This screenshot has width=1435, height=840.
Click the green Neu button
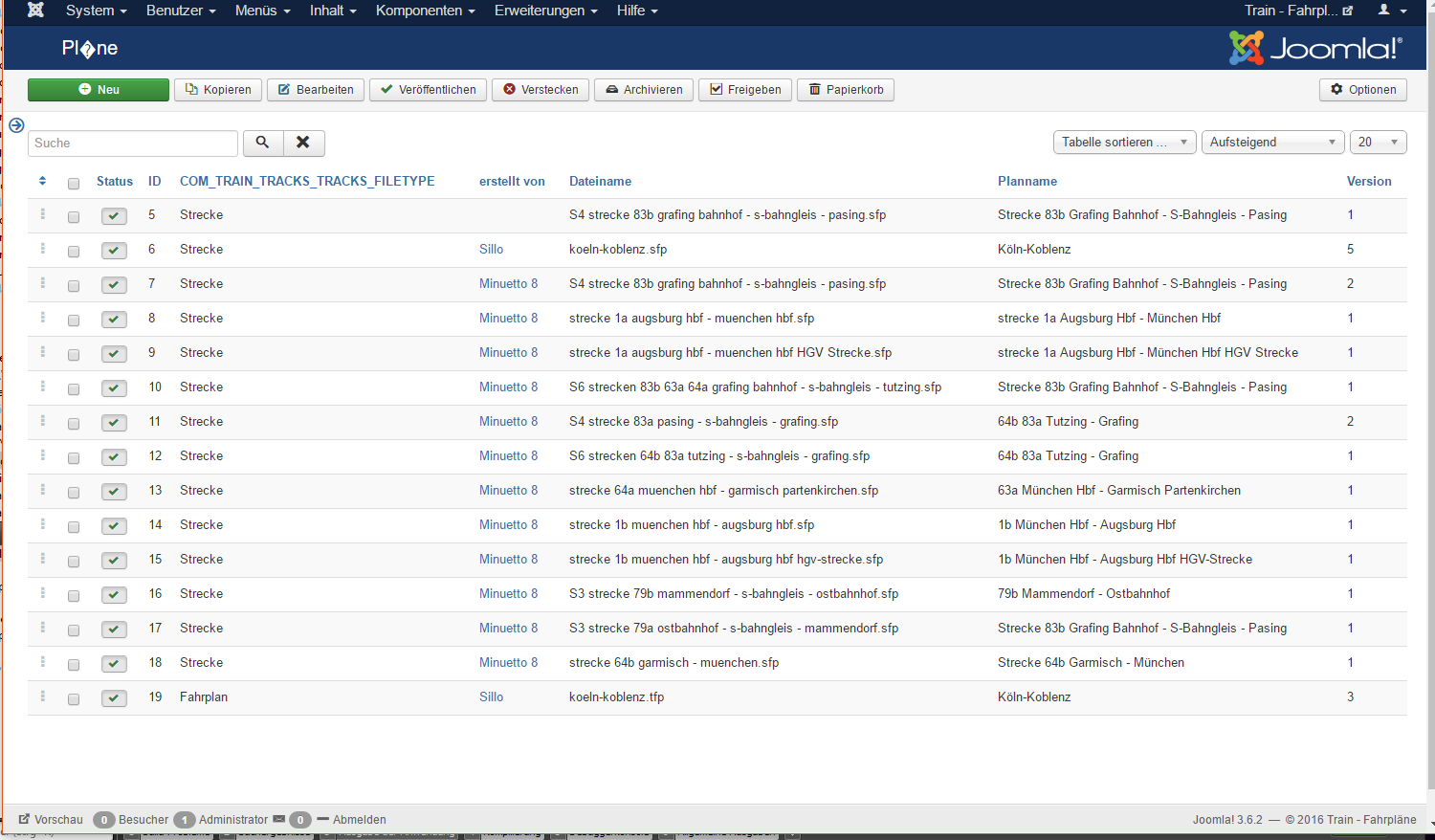[x=99, y=90]
